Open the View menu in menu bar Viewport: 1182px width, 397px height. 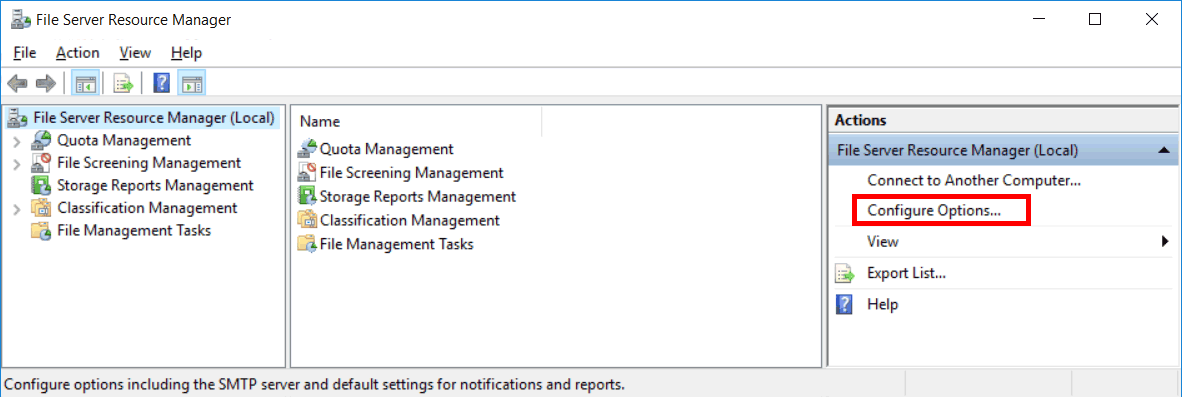click(x=136, y=53)
